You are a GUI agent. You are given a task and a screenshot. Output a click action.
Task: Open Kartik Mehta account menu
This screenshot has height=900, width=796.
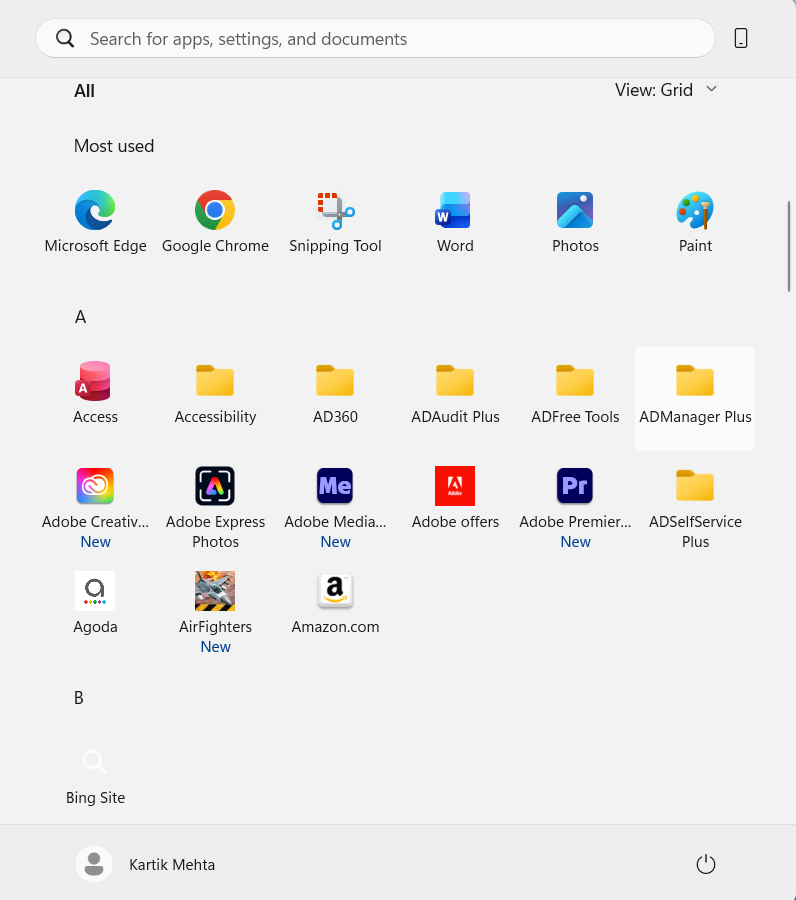coord(146,864)
